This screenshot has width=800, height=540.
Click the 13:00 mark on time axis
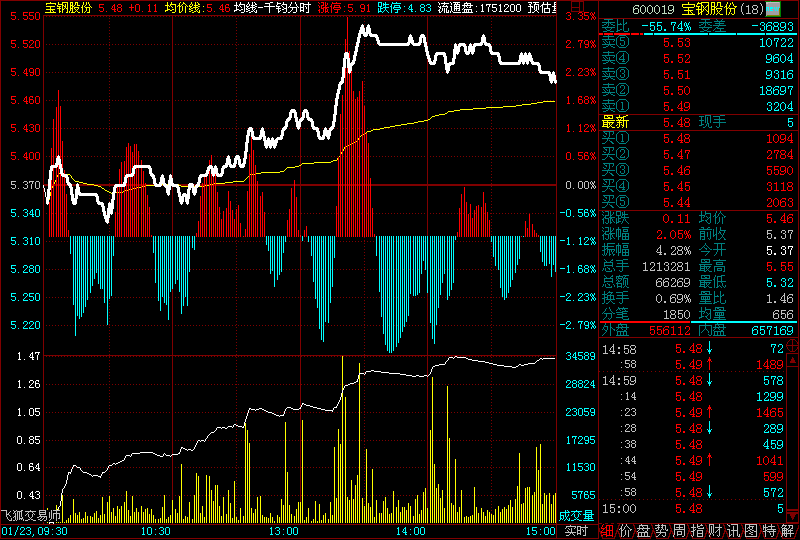284,531
